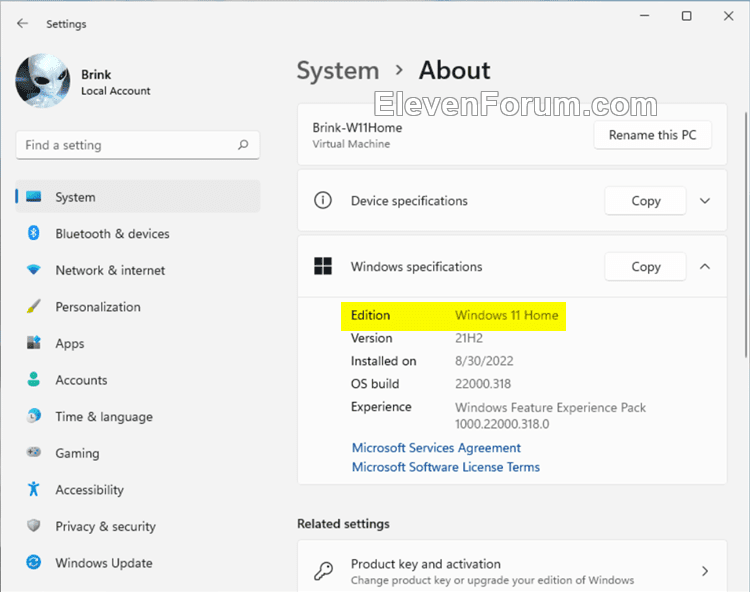Click the Windows logo icon beside specifications

pos(323,266)
